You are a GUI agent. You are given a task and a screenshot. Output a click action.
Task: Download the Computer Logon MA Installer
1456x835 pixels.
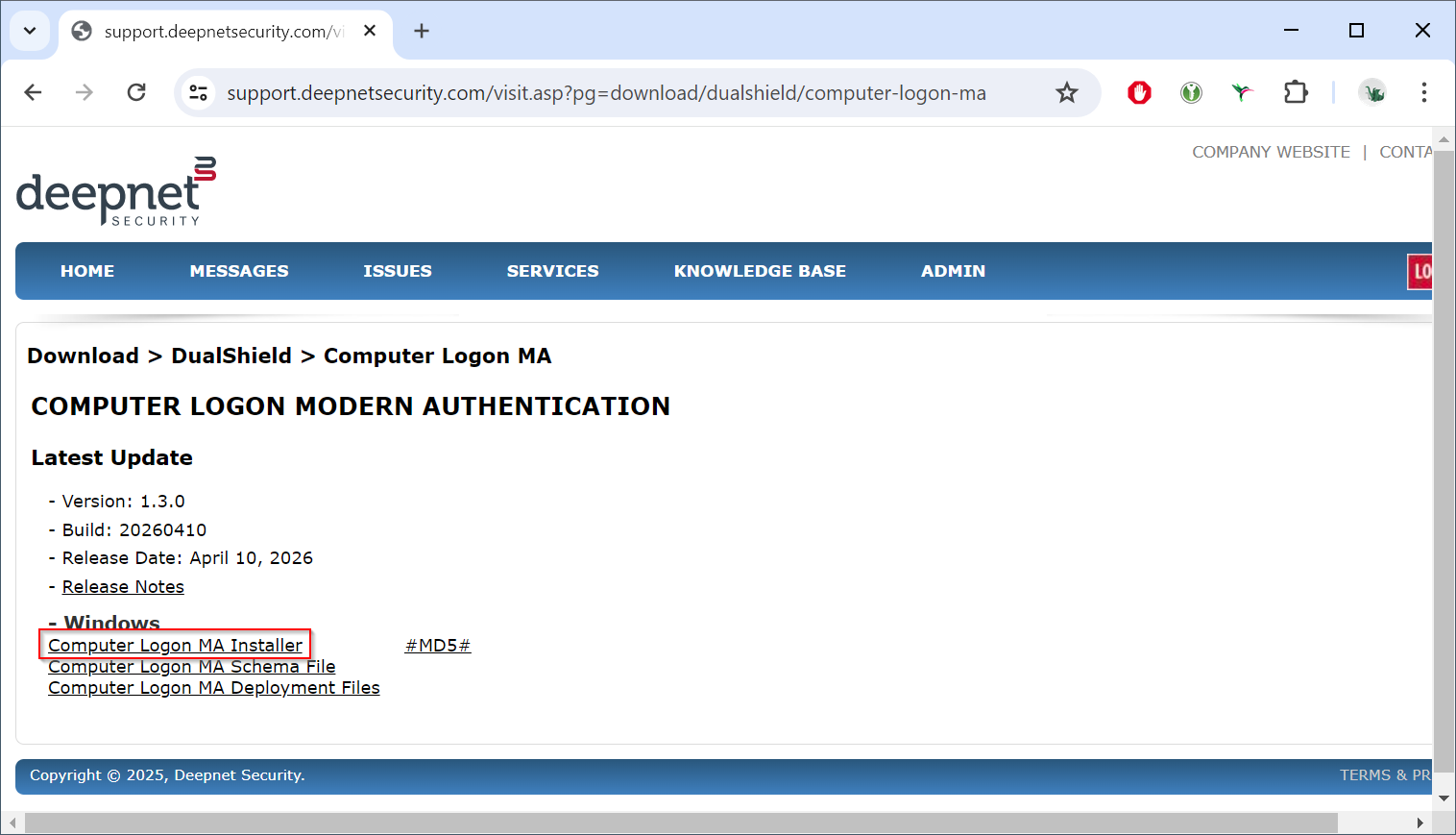pyautogui.click(x=175, y=645)
